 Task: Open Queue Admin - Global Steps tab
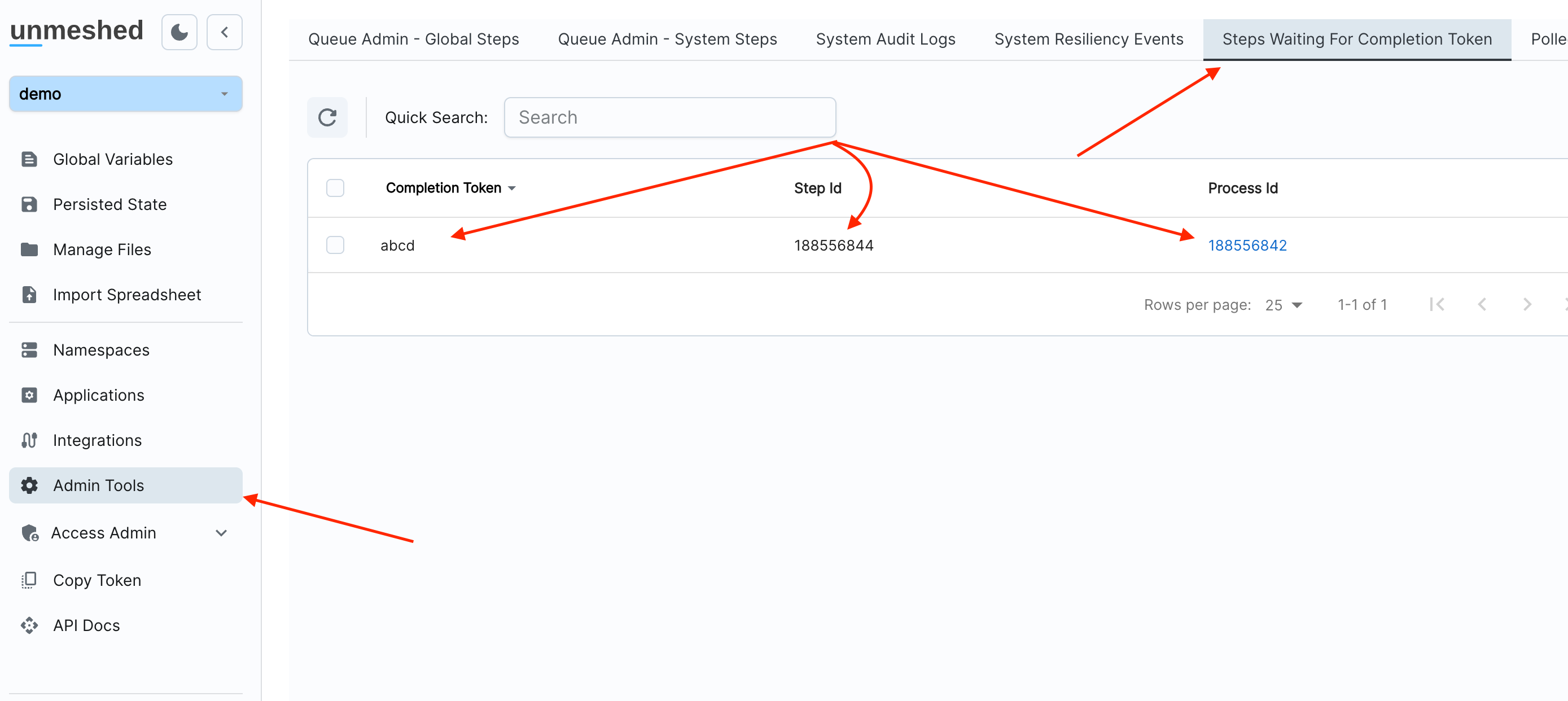[413, 39]
